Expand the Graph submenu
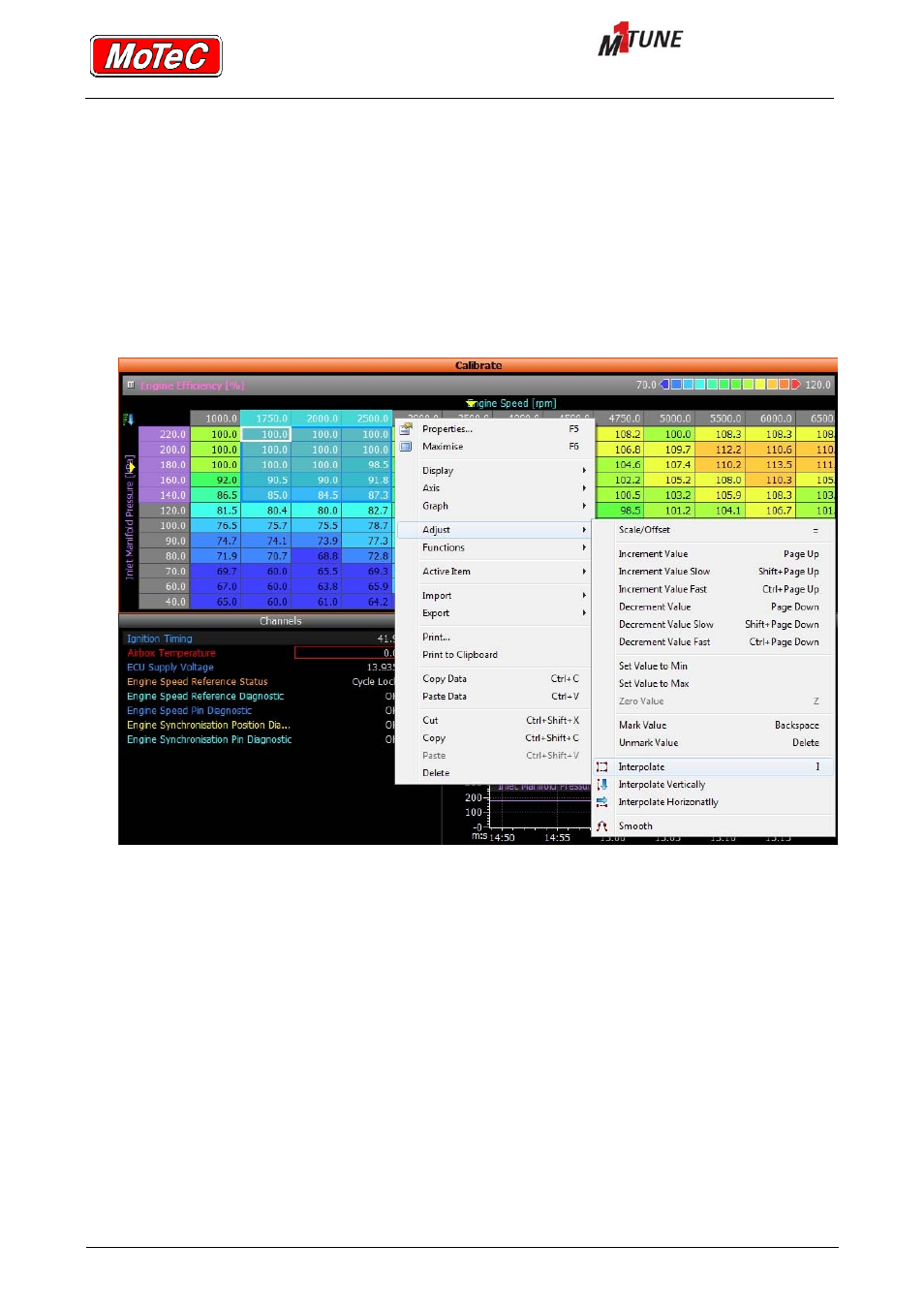This screenshot has width=924, height=1308. pos(494,506)
